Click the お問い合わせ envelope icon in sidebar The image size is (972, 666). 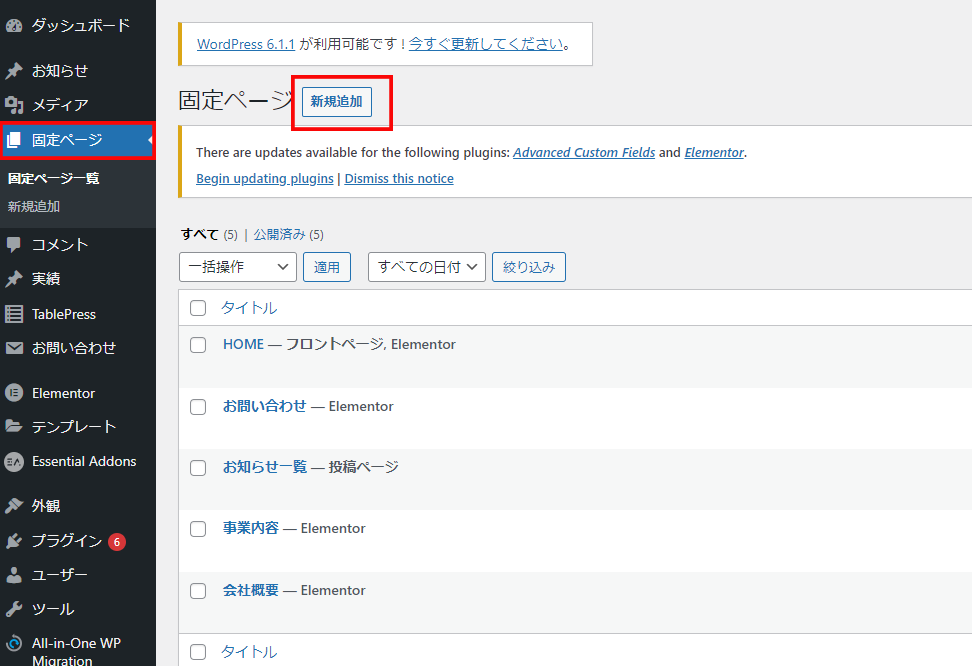click(14, 348)
